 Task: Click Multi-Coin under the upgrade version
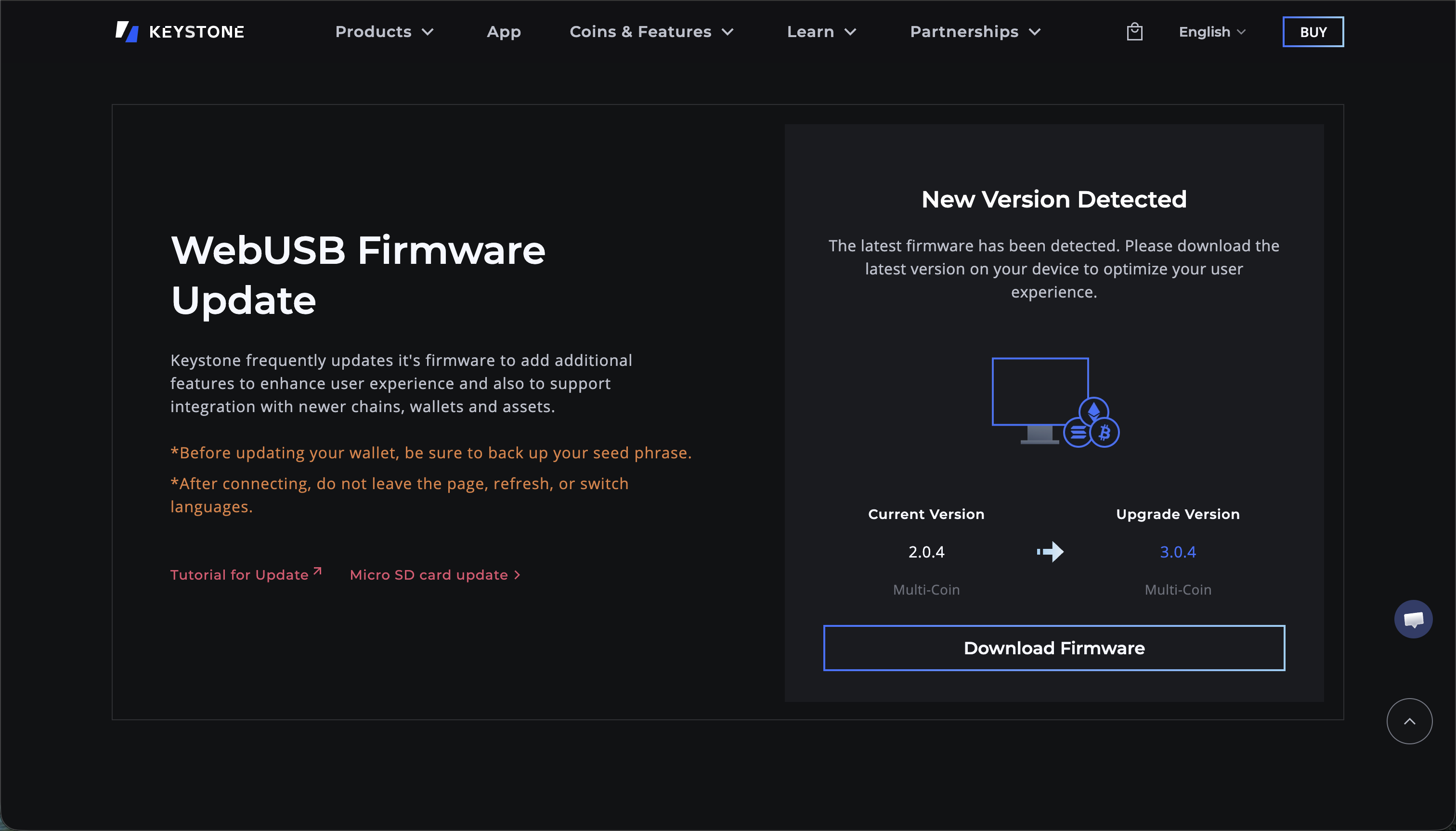(1178, 590)
